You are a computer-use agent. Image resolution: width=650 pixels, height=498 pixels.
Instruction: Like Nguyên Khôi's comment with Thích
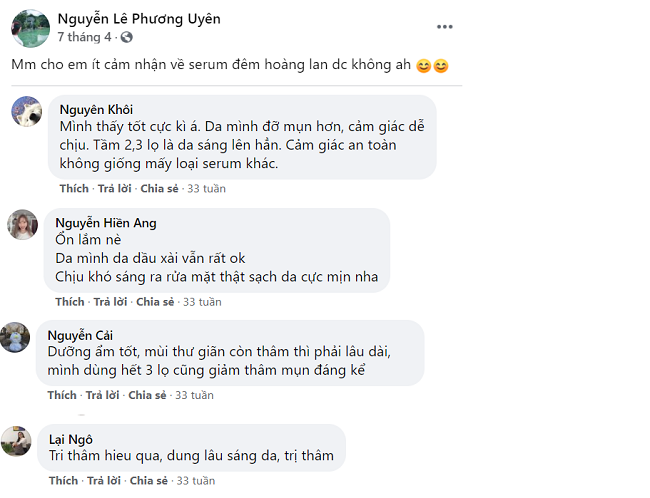(x=74, y=189)
